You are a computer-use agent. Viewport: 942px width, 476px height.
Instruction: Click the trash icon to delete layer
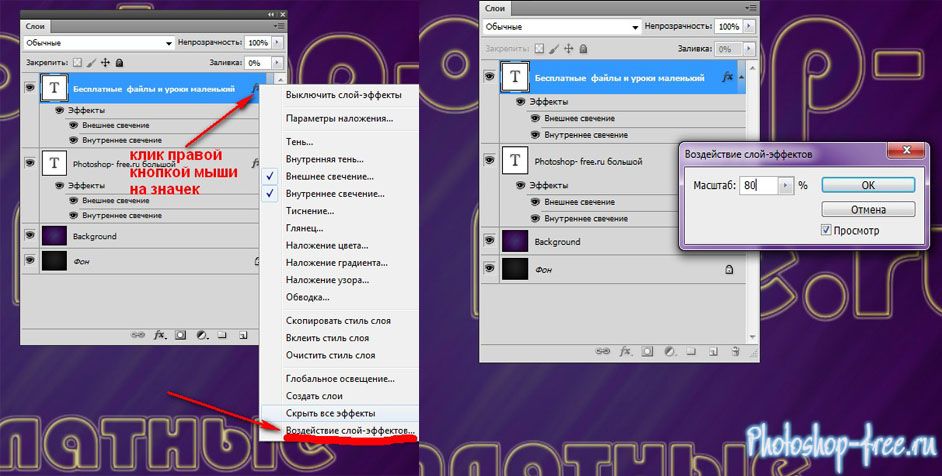click(x=735, y=351)
